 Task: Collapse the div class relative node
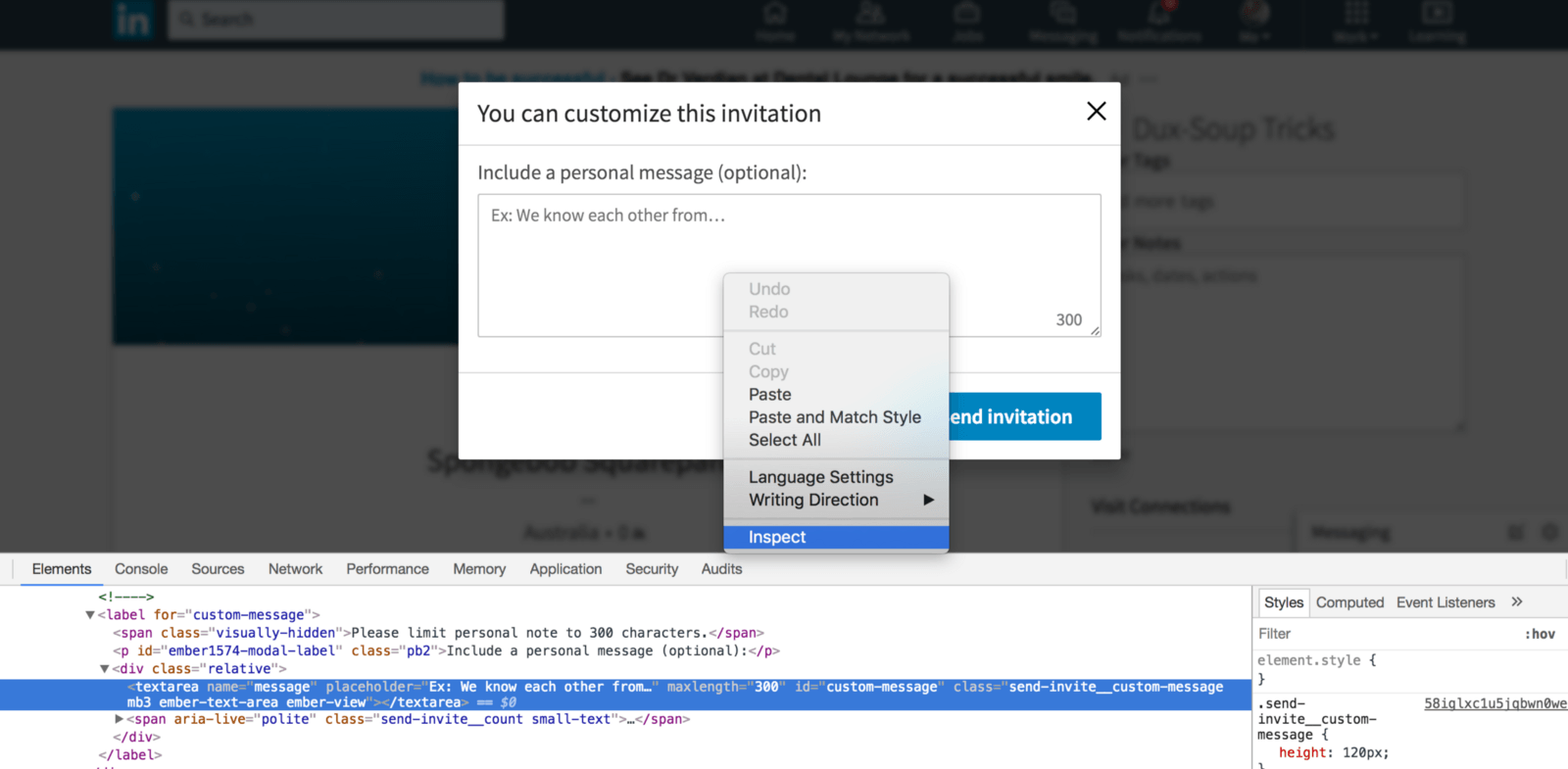pos(105,669)
